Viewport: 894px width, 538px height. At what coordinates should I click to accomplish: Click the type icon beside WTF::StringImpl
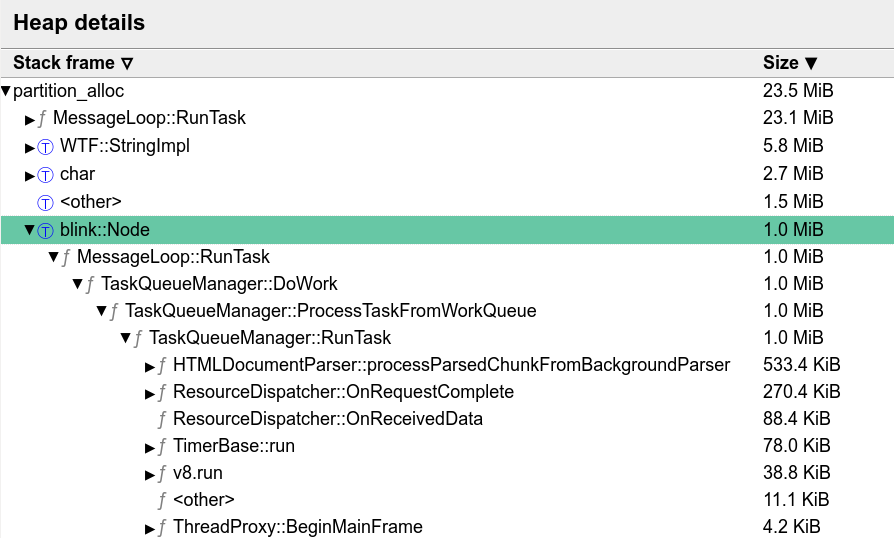[45, 147]
